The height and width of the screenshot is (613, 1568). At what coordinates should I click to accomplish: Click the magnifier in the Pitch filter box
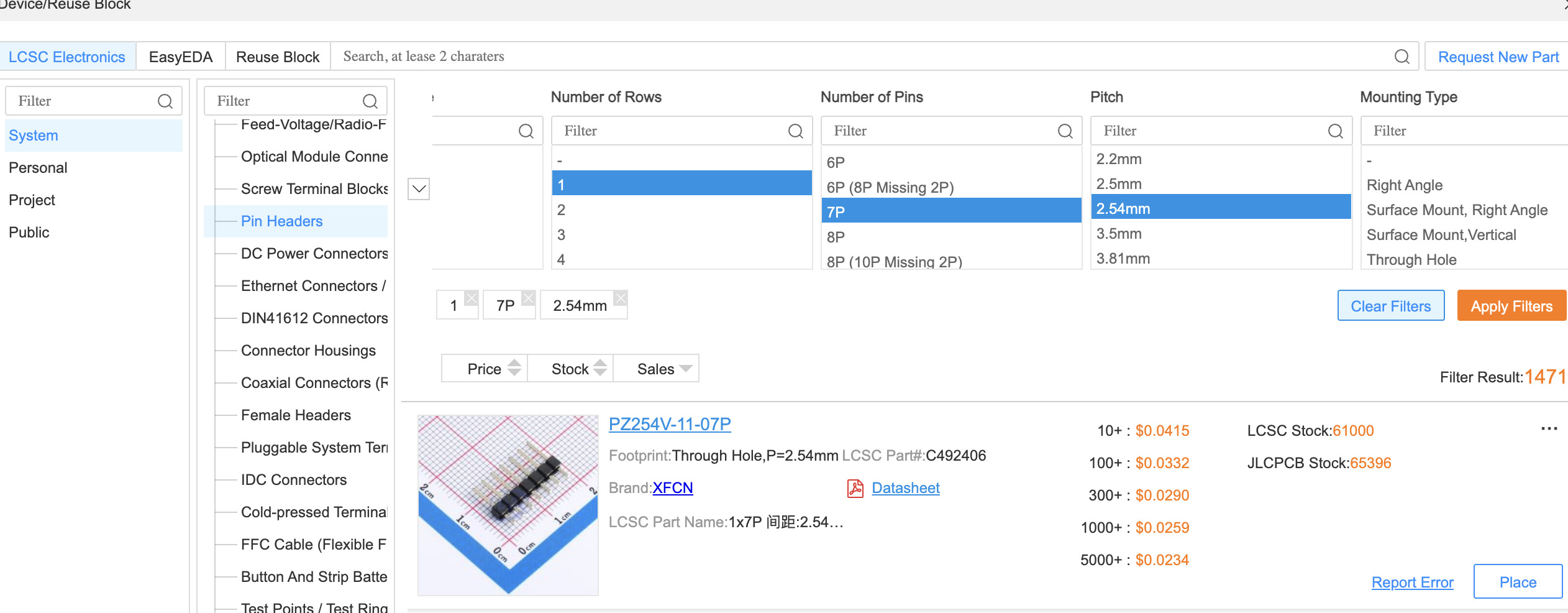pyautogui.click(x=1335, y=131)
